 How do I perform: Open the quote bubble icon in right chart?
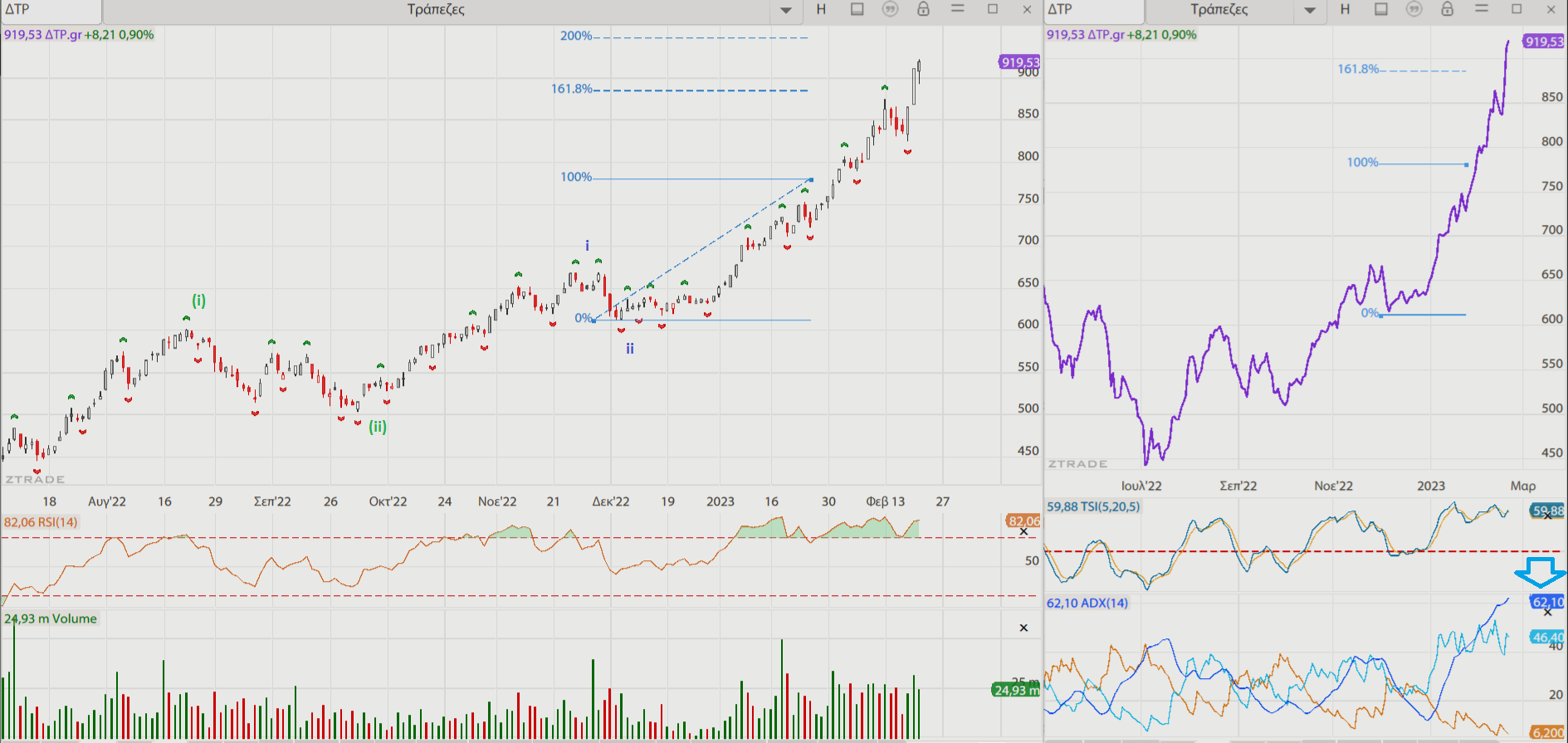point(1414,9)
